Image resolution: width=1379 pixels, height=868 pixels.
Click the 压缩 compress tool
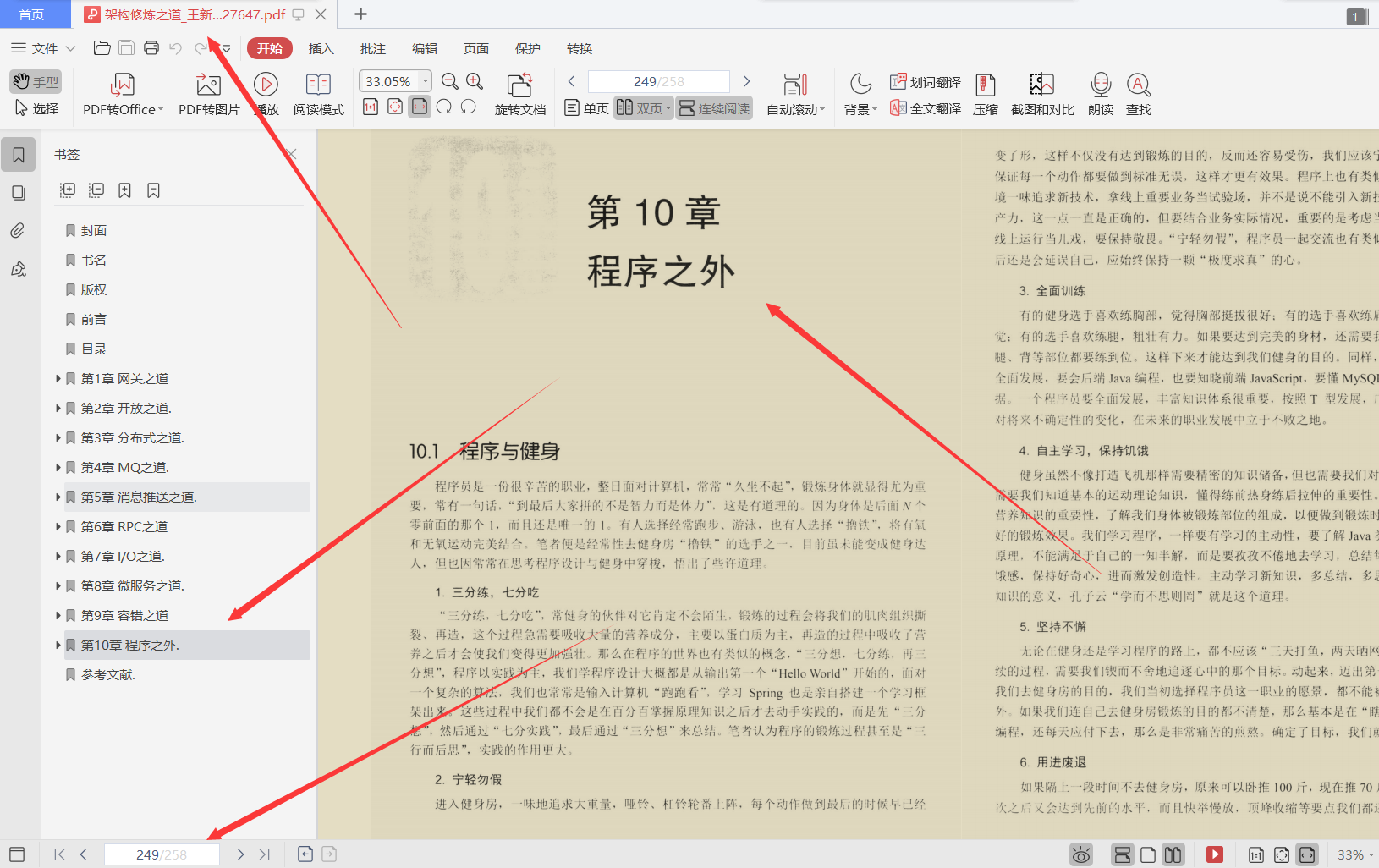coord(986,95)
